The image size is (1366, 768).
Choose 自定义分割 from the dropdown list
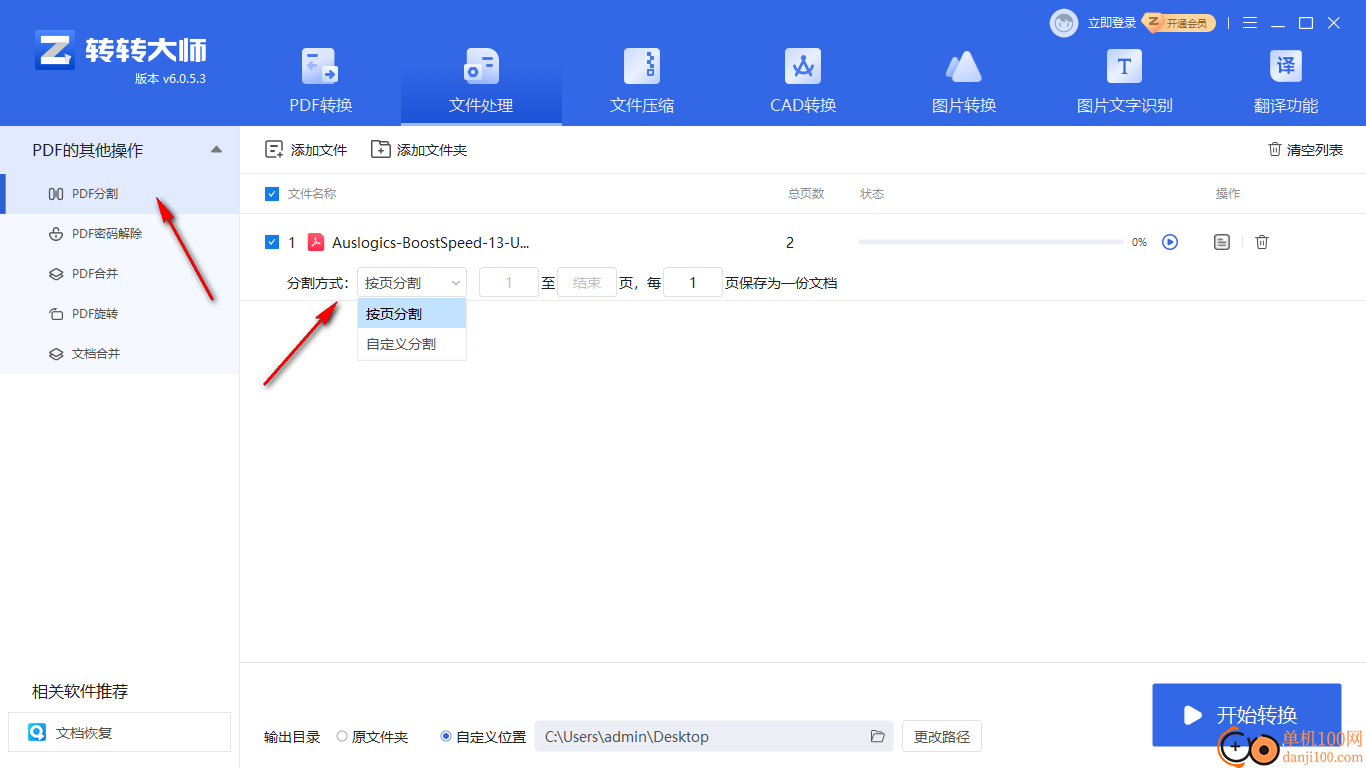[412, 344]
